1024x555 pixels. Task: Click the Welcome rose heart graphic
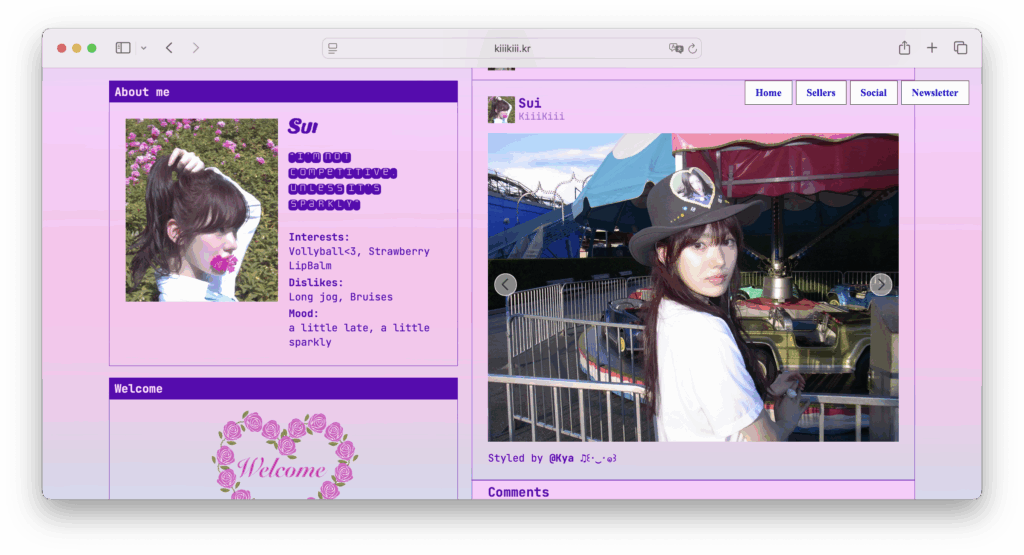tap(284, 456)
